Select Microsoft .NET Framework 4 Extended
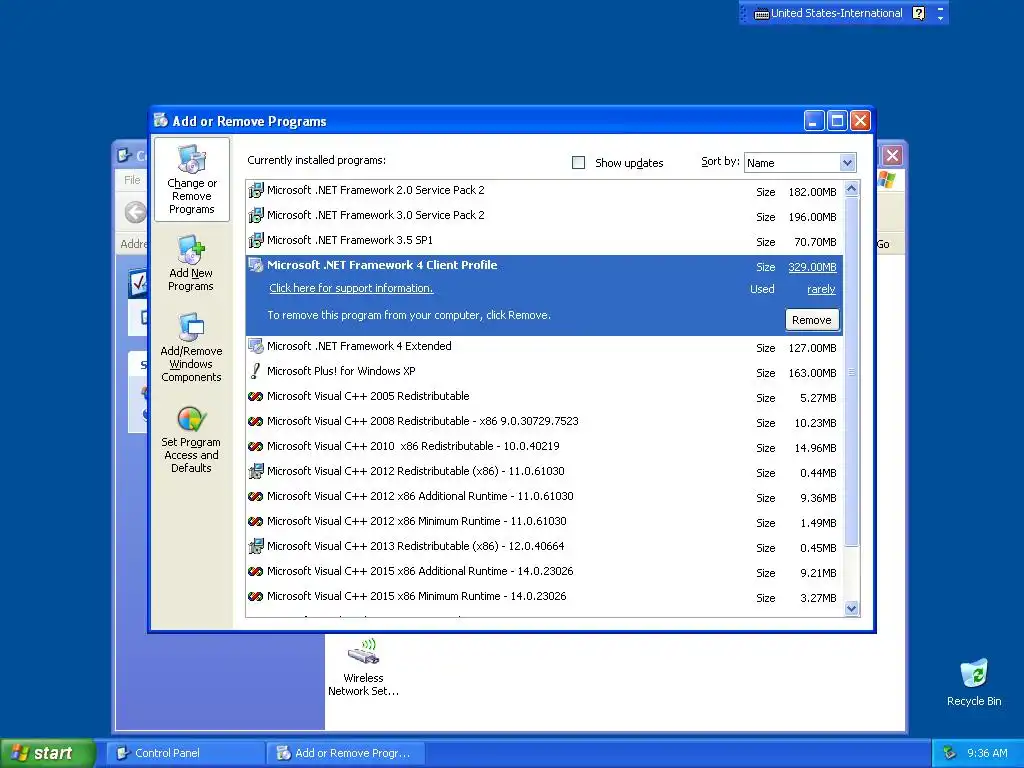The height and width of the screenshot is (768, 1024). (x=545, y=347)
